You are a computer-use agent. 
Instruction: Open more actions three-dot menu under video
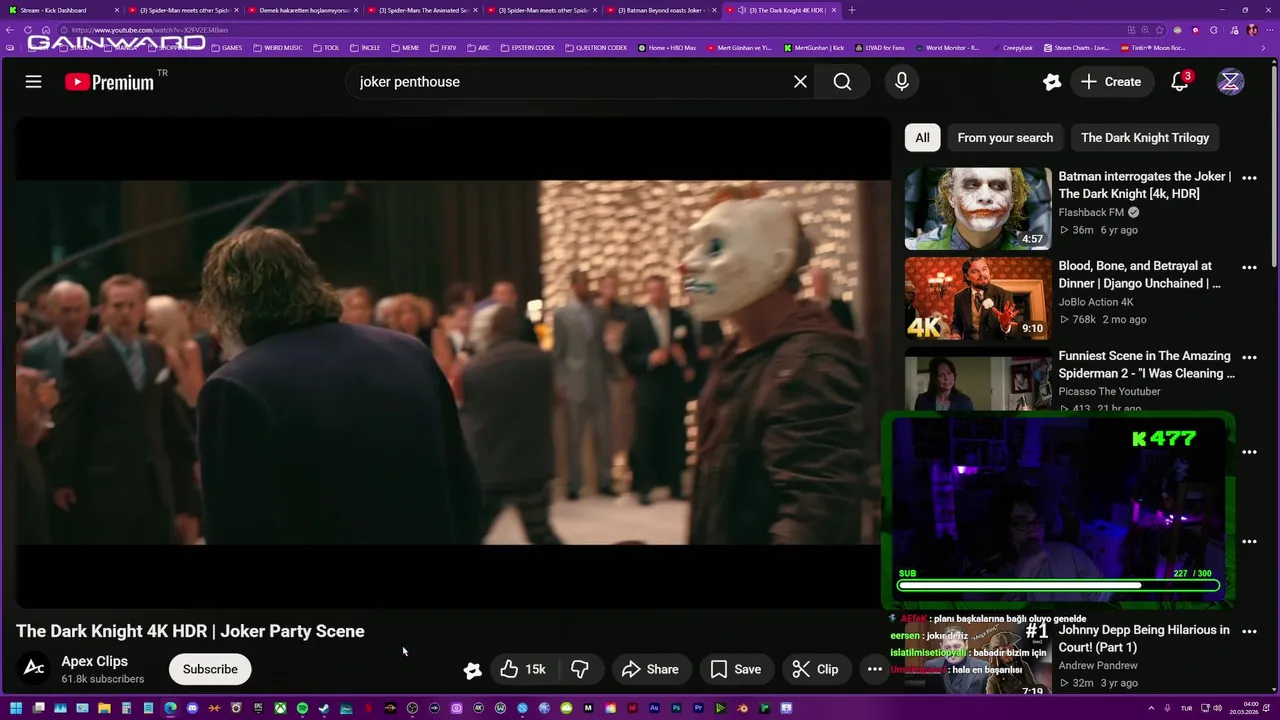point(874,669)
